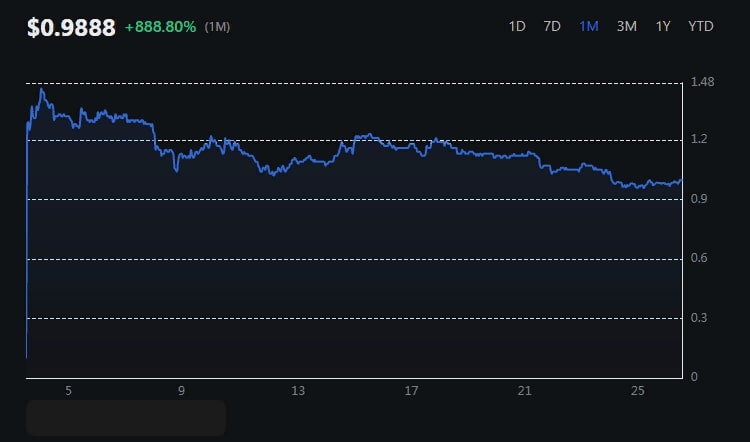Image resolution: width=750 pixels, height=442 pixels.
Task: Select date marker 9 on the x-axis
Action: [x=181, y=391]
